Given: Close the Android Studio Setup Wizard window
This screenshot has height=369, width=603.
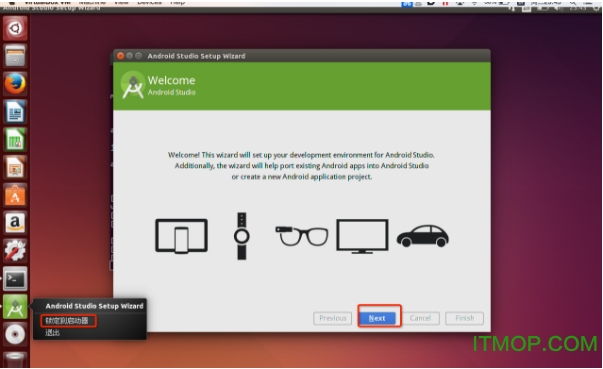Looking at the screenshot, I should click(x=120, y=56).
